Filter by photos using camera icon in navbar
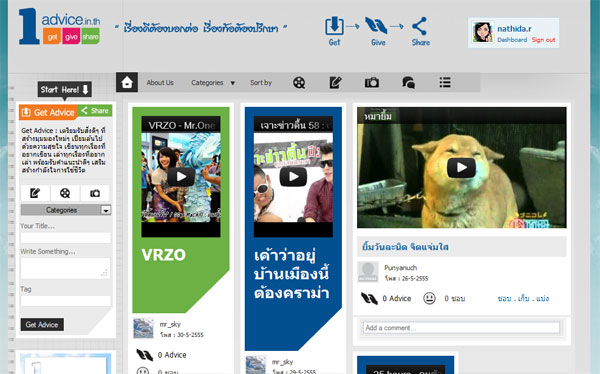The height and width of the screenshot is (374, 600). pyautogui.click(x=372, y=82)
